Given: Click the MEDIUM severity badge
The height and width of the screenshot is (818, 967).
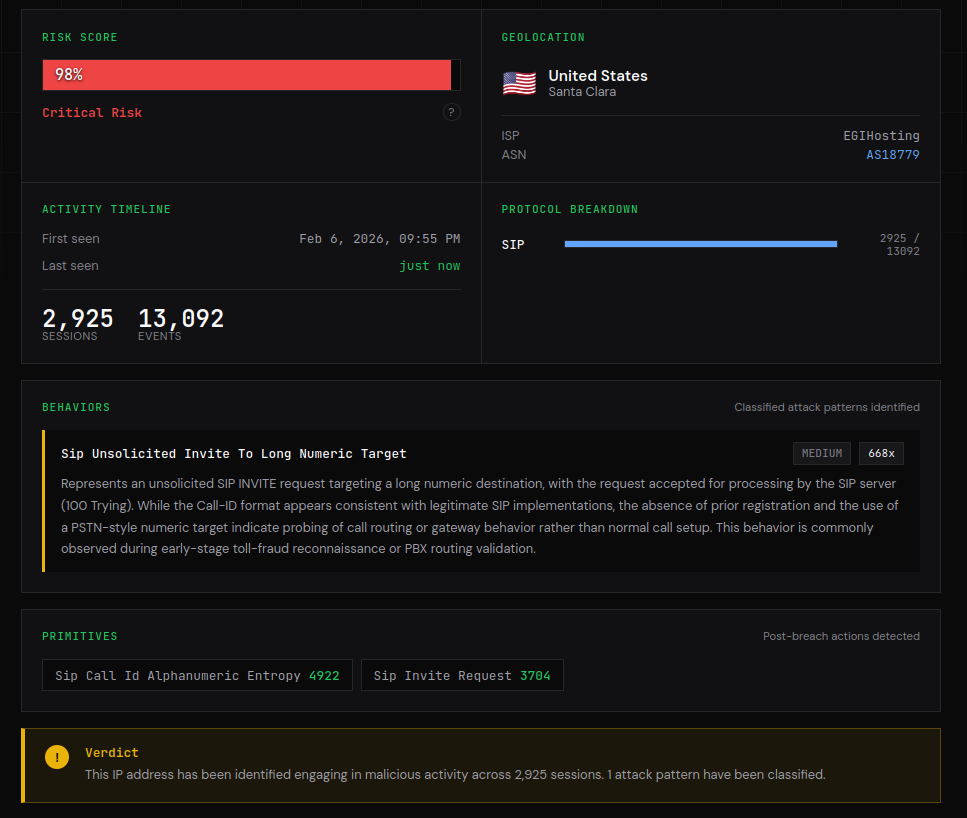Looking at the screenshot, I should tap(821, 453).
